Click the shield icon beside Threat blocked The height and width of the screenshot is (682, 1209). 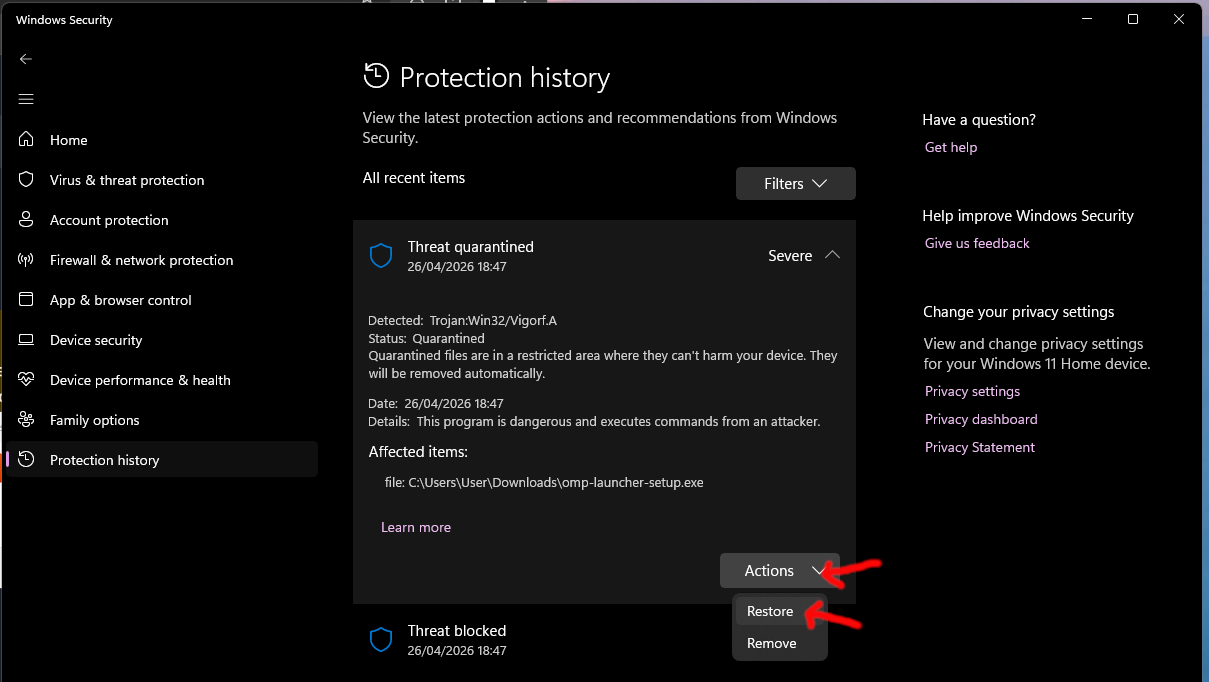pos(381,640)
